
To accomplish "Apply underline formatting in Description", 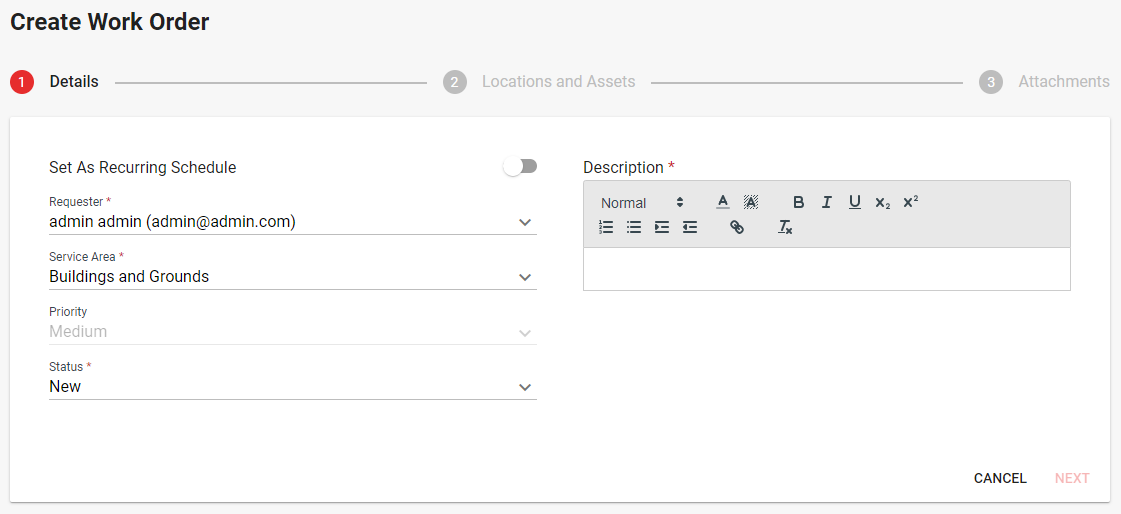I will [x=854, y=202].
